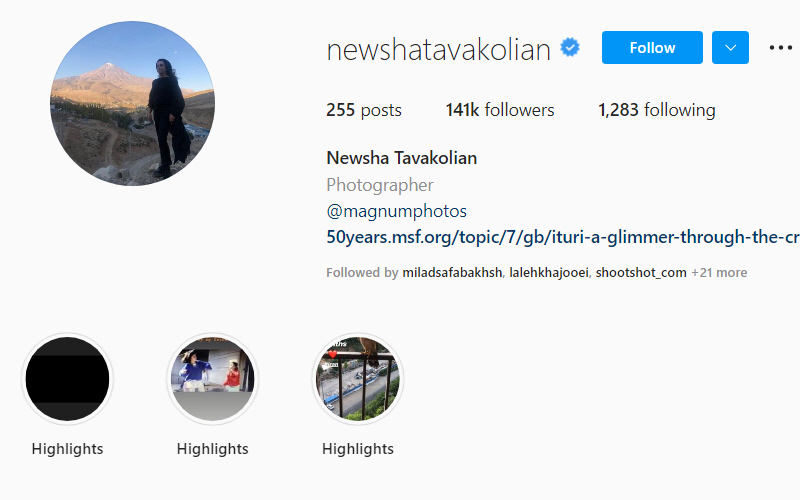Screen dimensions: 800x500
Task: Show the +21 more mutual followers
Action: click(719, 272)
